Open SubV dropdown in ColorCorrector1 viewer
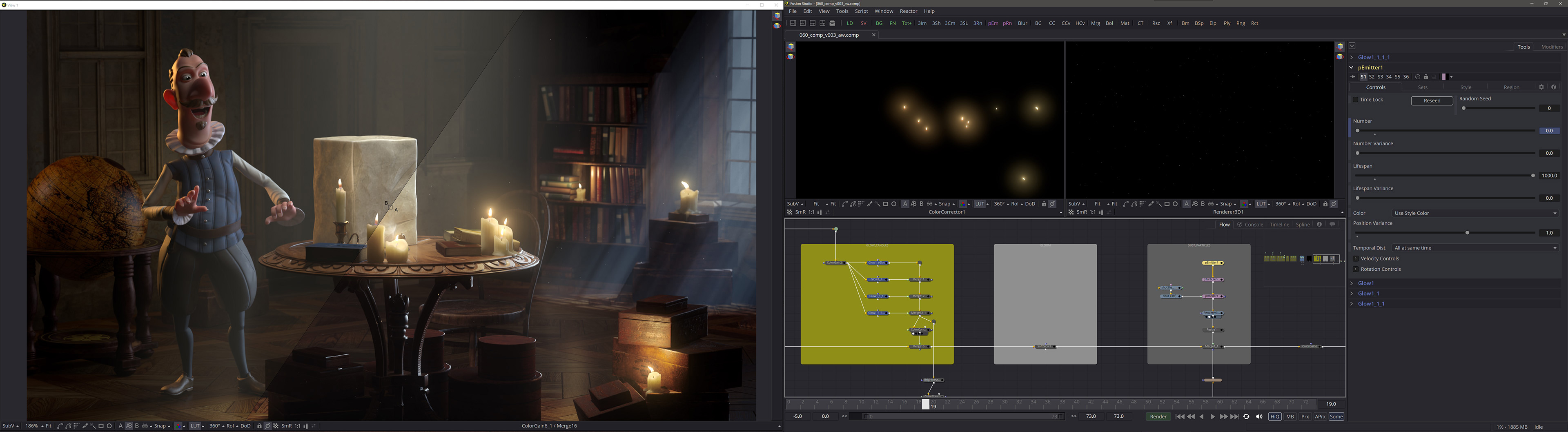Viewport: 1568px width, 432px height. tap(795, 204)
